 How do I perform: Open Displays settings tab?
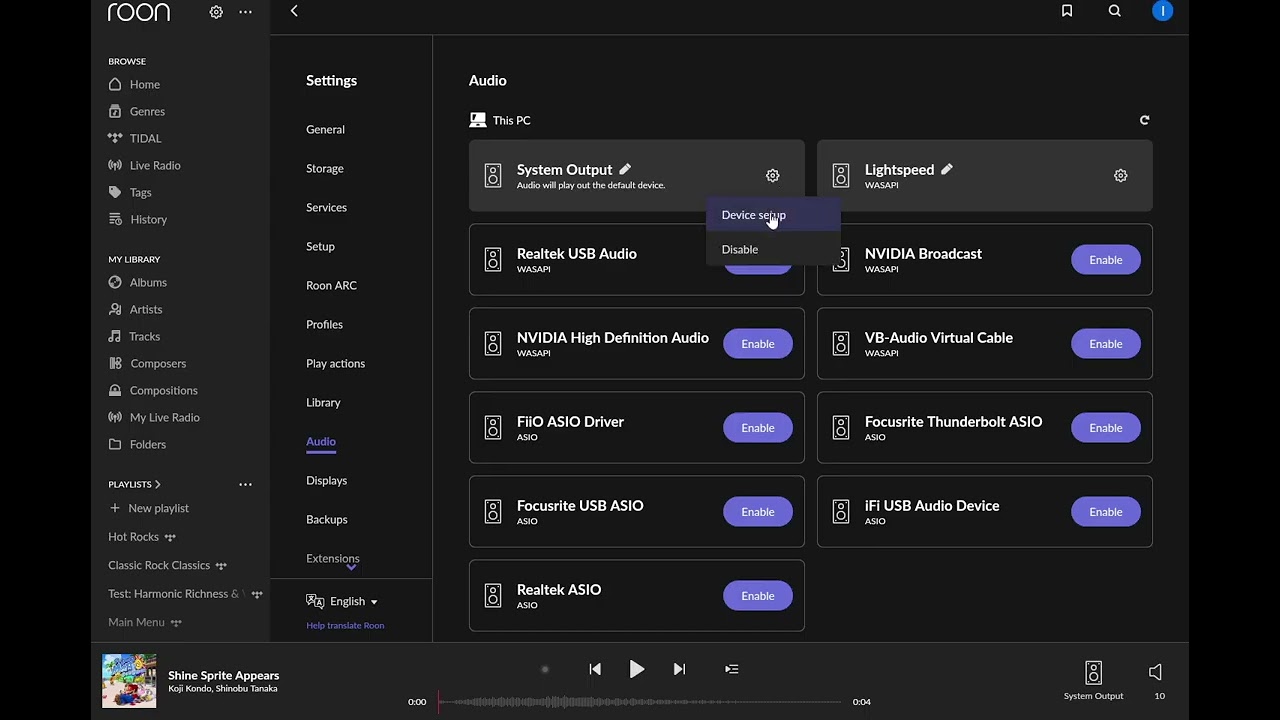(326, 480)
